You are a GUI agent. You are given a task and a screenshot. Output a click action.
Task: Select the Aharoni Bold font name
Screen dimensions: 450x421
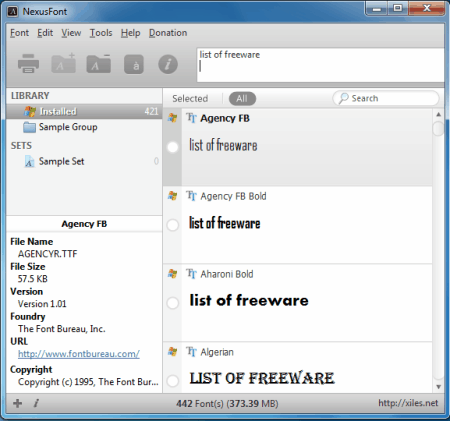click(227, 274)
